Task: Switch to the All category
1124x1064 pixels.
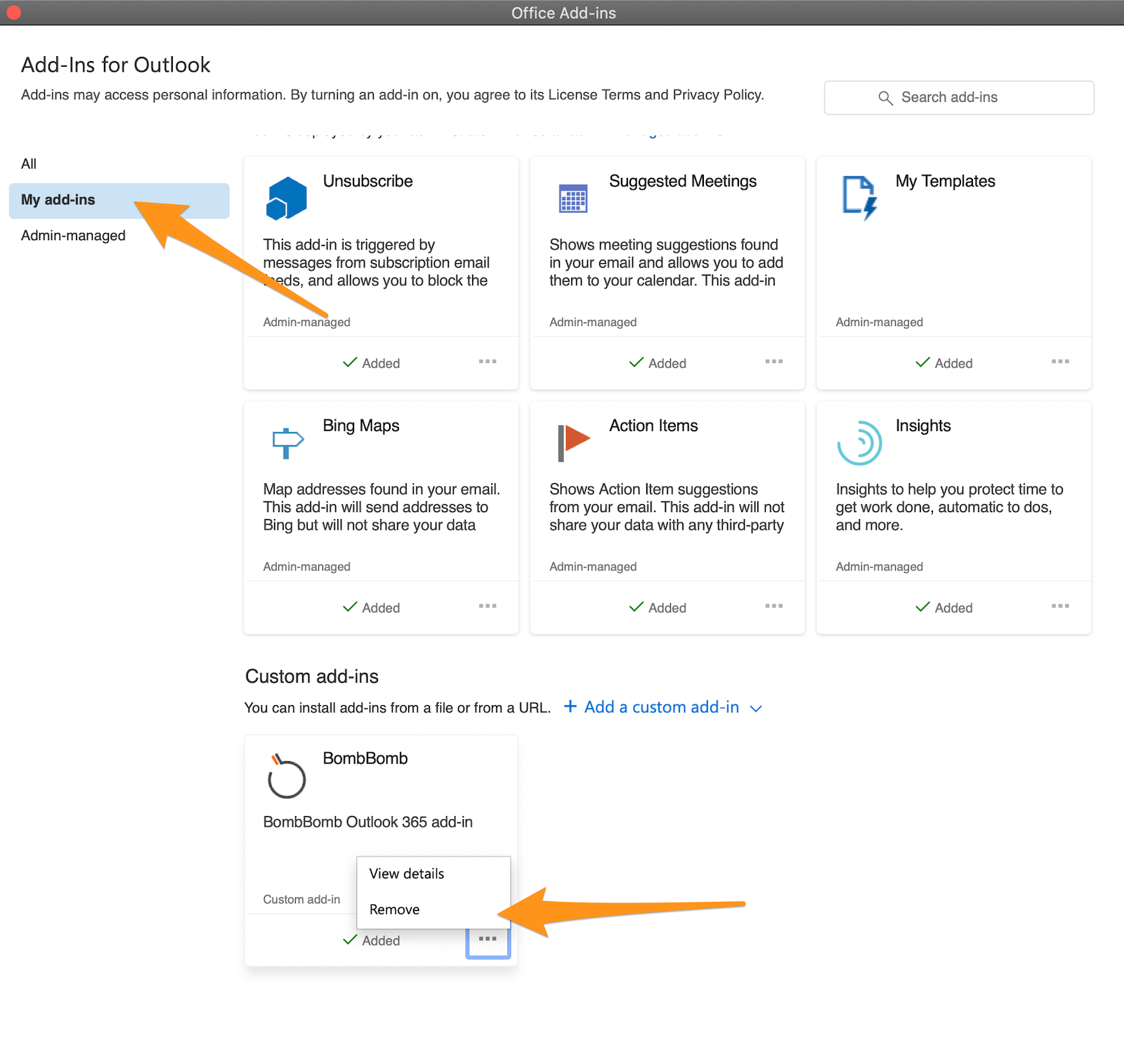Action: click(29, 164)
